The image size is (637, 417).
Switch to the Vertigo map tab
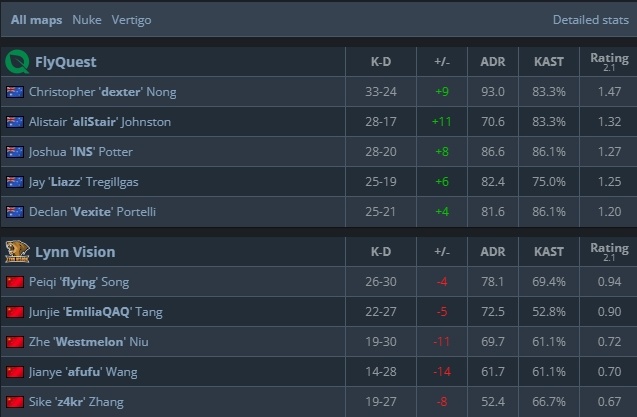131,20
